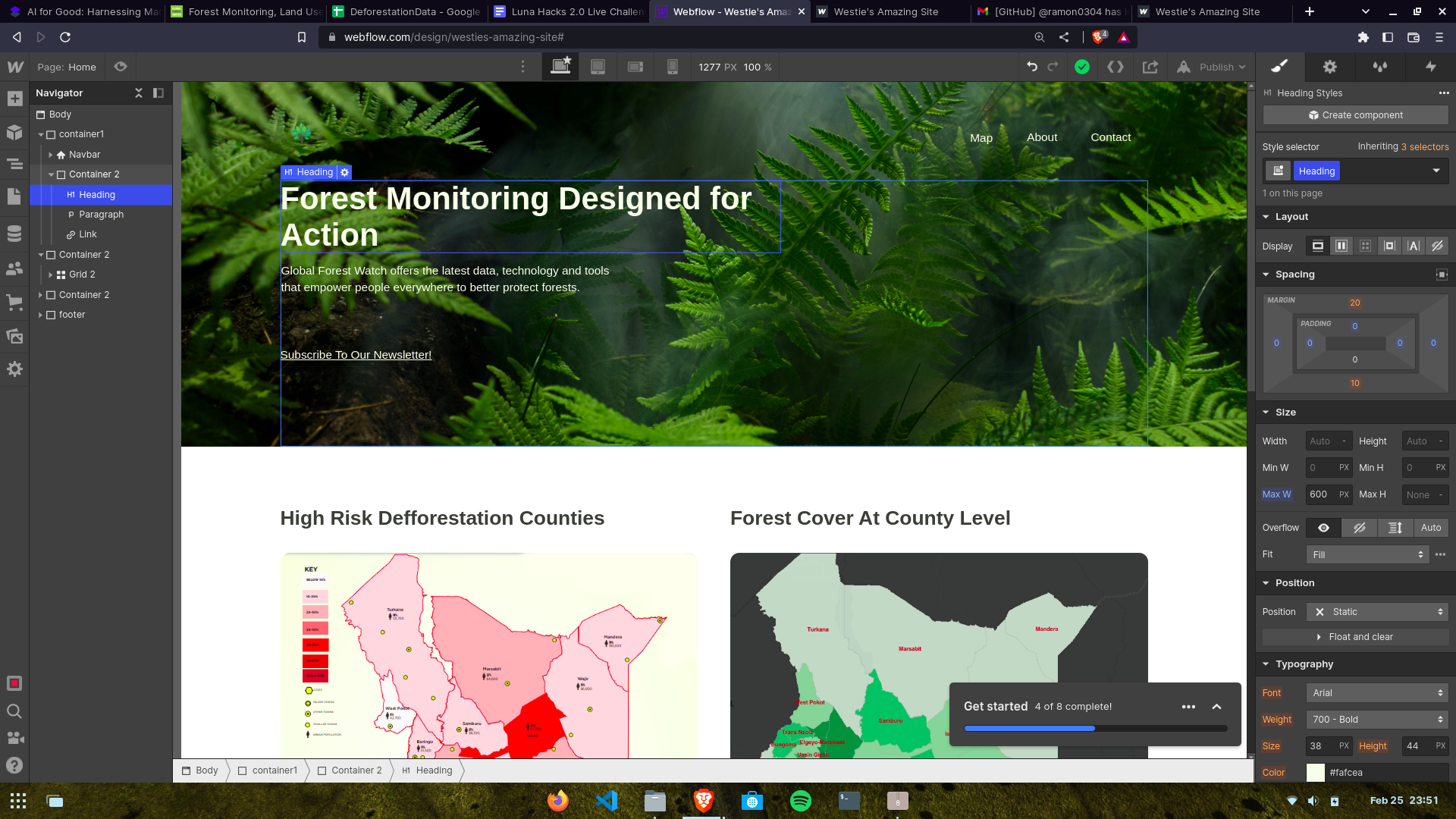1456x819 pixels.
Task: Switch to mobile portrait breakpoint
Action: point(672,67)
